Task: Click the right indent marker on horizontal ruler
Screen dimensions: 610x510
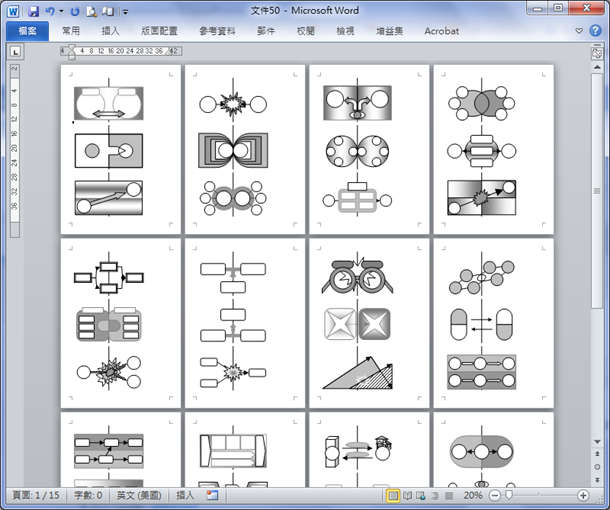Action: pyautogui.click(x=168, y=51)
